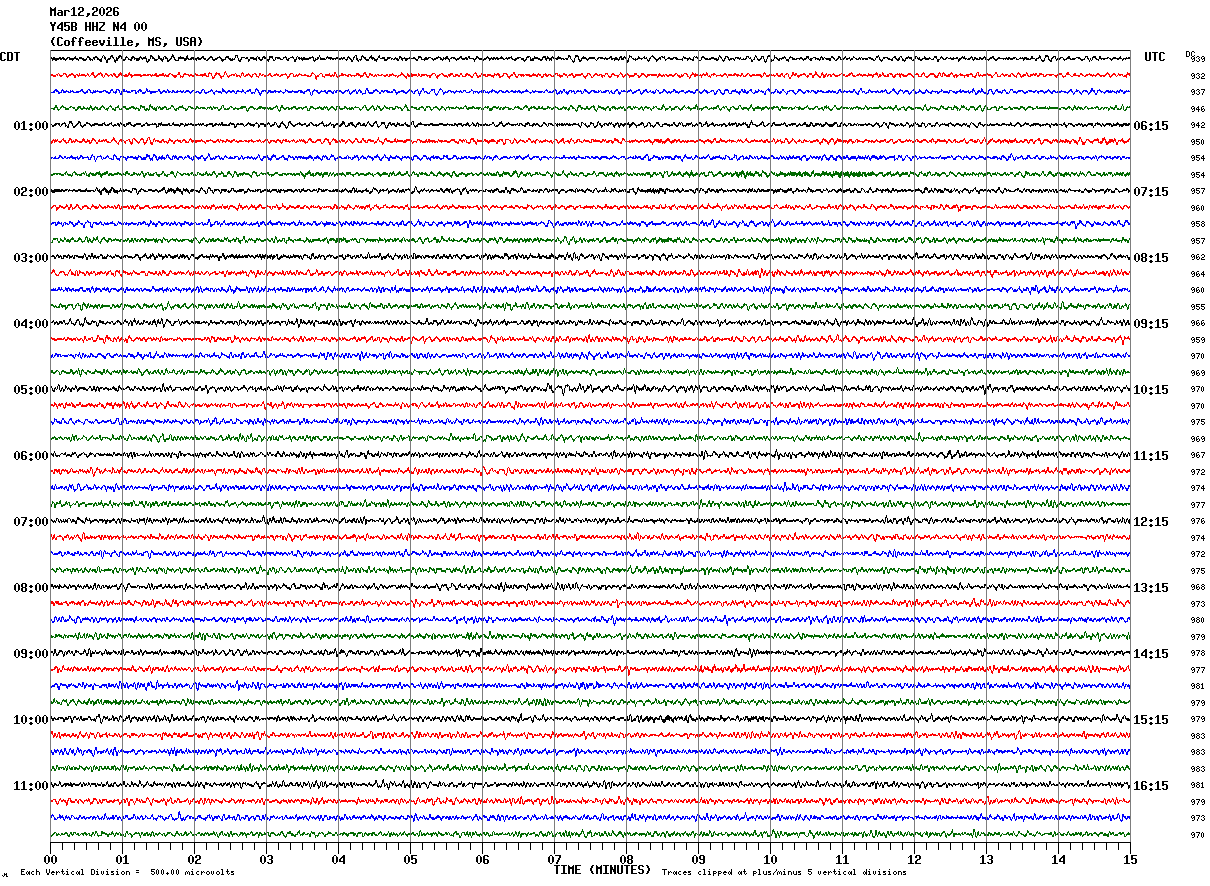Image resolution: width=1210 pixels, height=886 pixels.
Task: Click the Coffeeville, MS, USA location text
Action: pyautogui.click(x=126, y=42)
